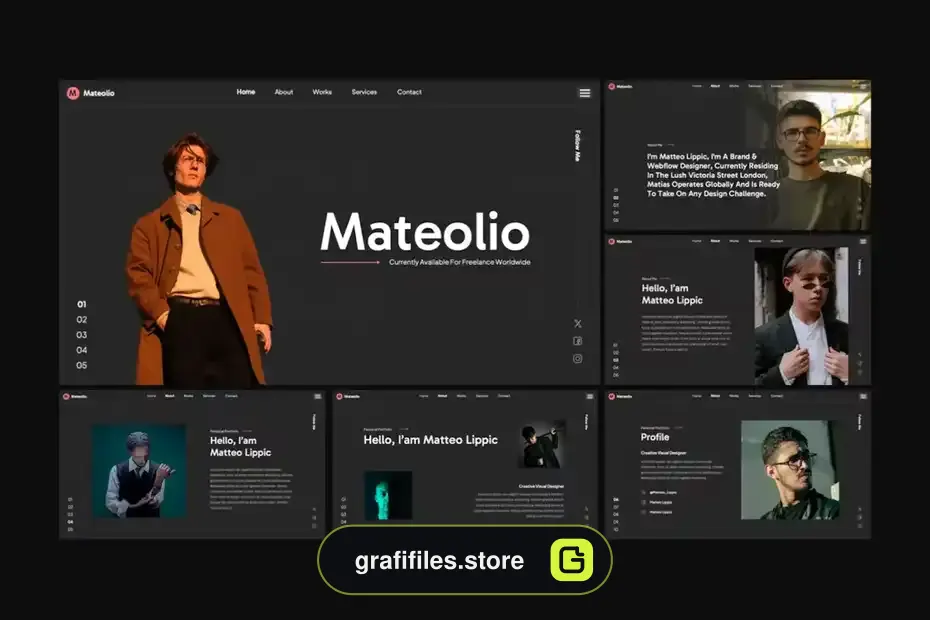The width and height of the screenshot is (930, 620).
Task: Open the X (Twitter) social icon in hero panel
Action: [x=578, y=323]
